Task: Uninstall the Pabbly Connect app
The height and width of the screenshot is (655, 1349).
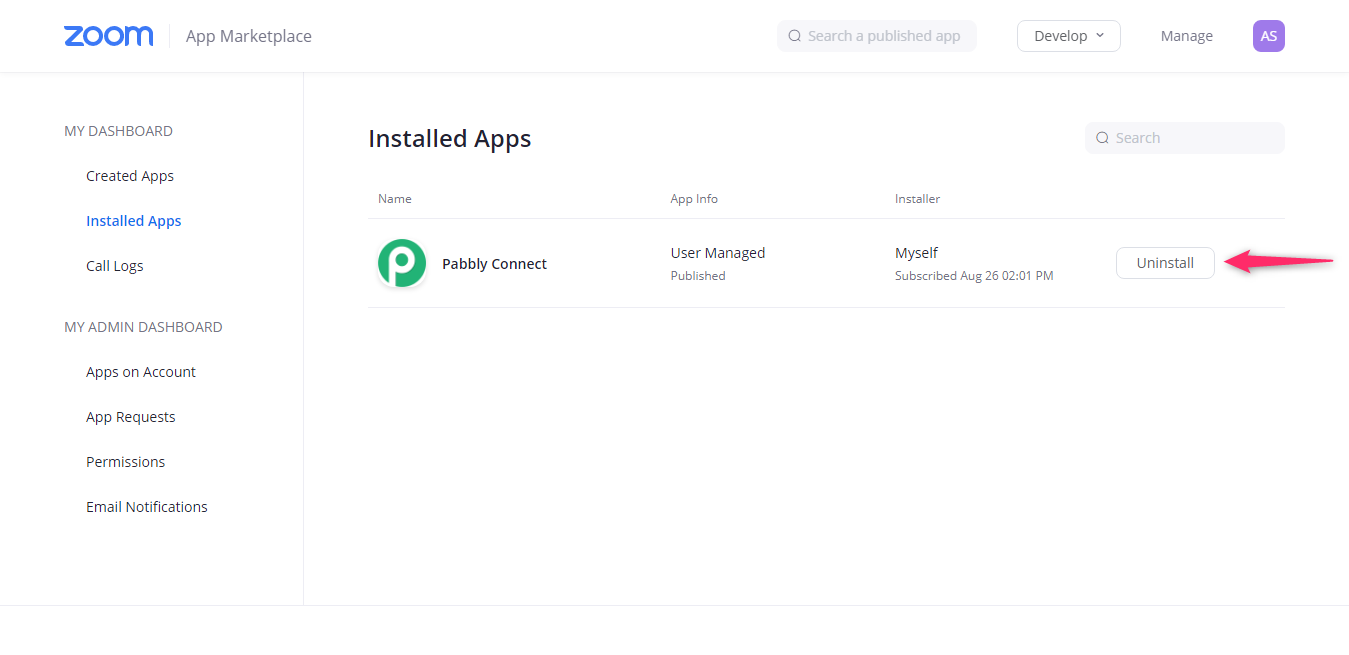Action: 1165,263
